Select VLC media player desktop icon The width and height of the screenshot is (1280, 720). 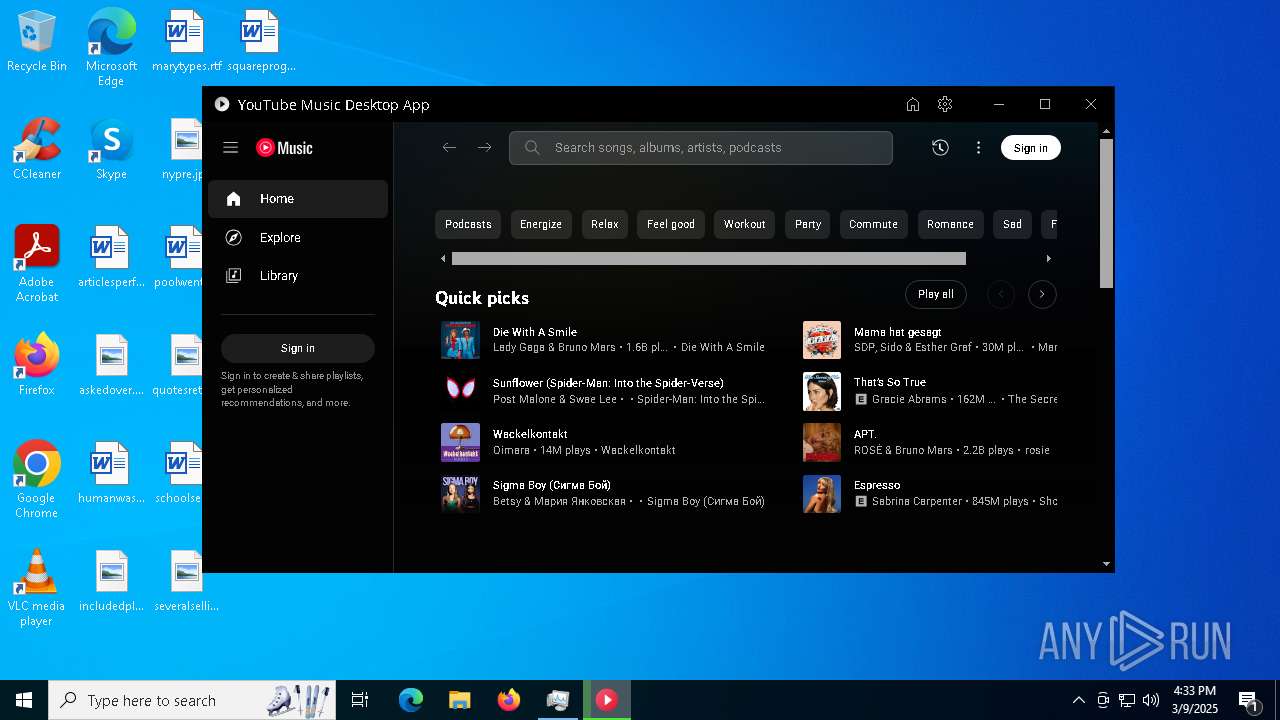tap(37, 588)
